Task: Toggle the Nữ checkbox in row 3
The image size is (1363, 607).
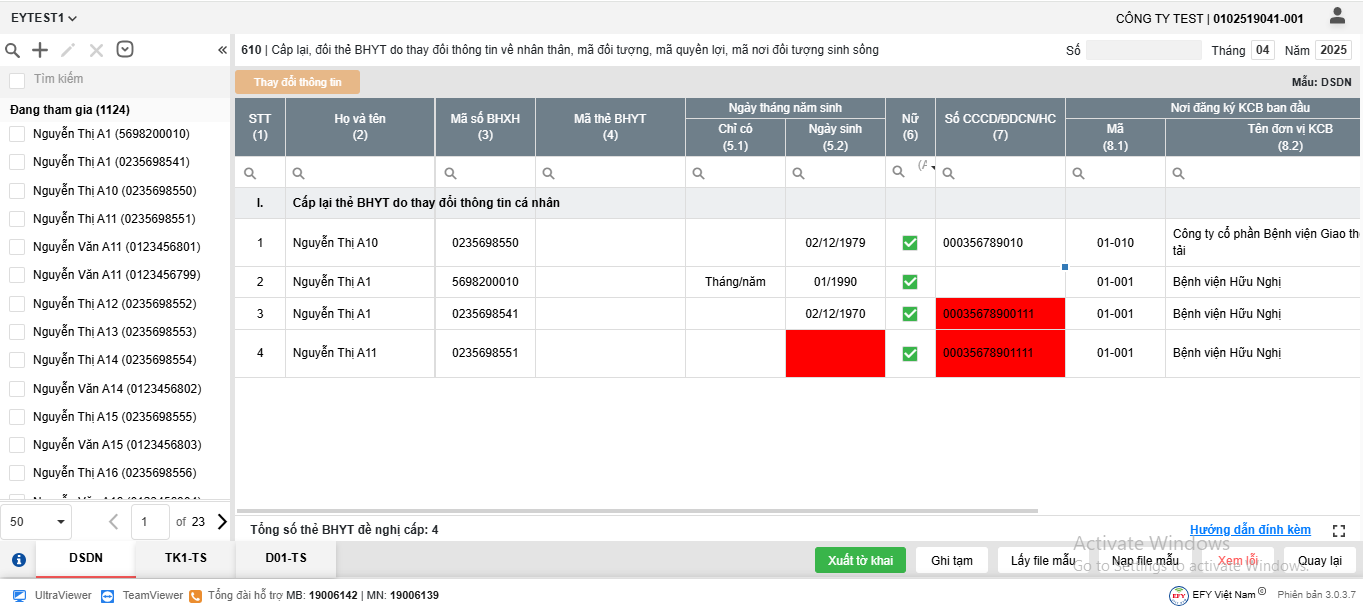Action: tap(910, 314)
